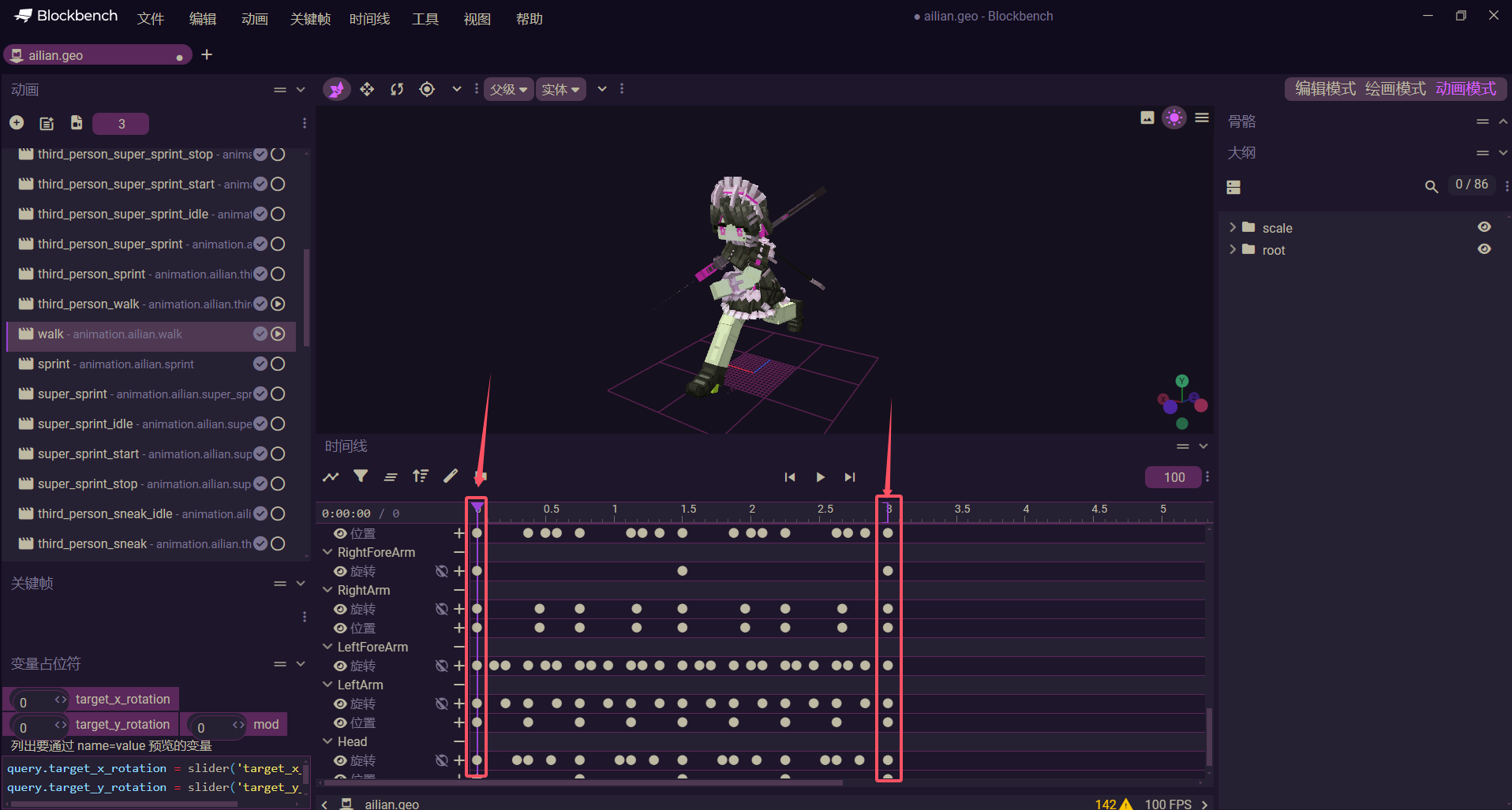This screenshot has width=1512, height=810.
Task: Expand the root folder in outliner
Action: [1233, 250]
